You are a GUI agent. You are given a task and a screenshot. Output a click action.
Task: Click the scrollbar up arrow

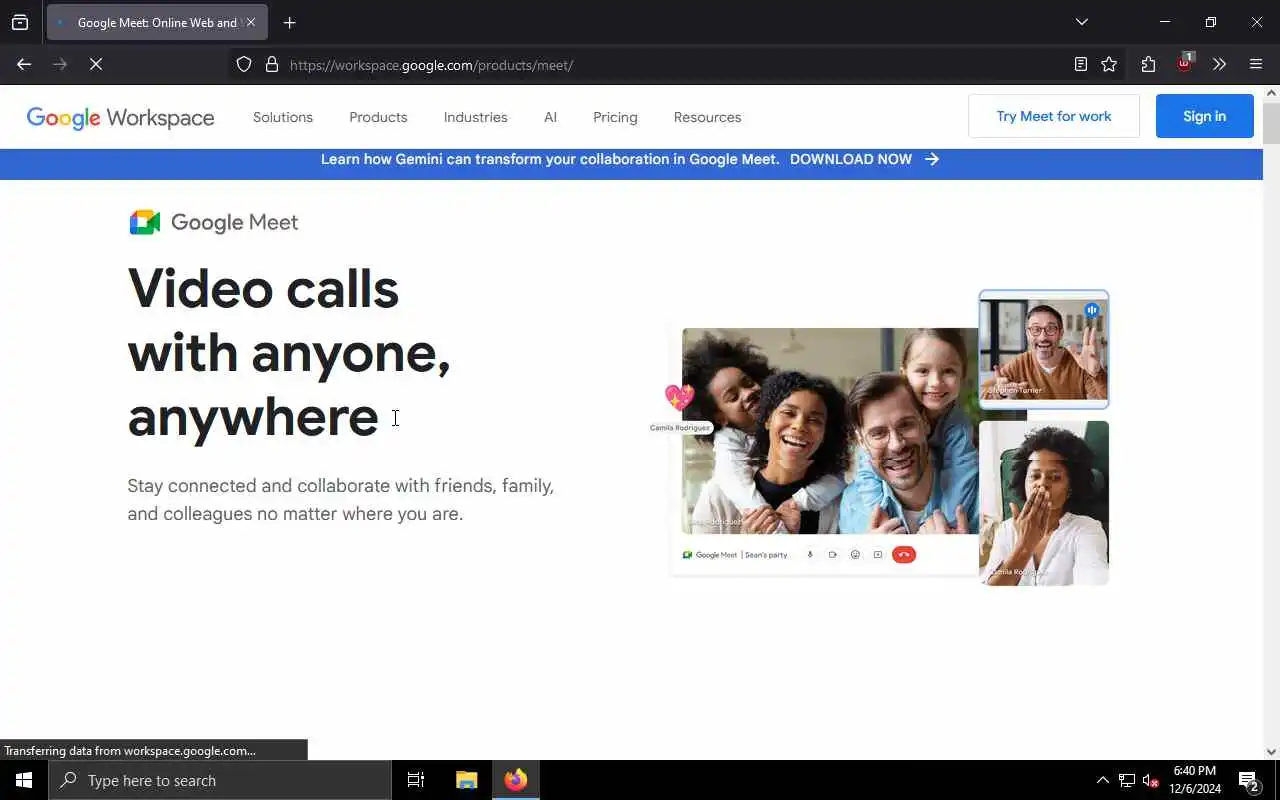(1271, 93)
